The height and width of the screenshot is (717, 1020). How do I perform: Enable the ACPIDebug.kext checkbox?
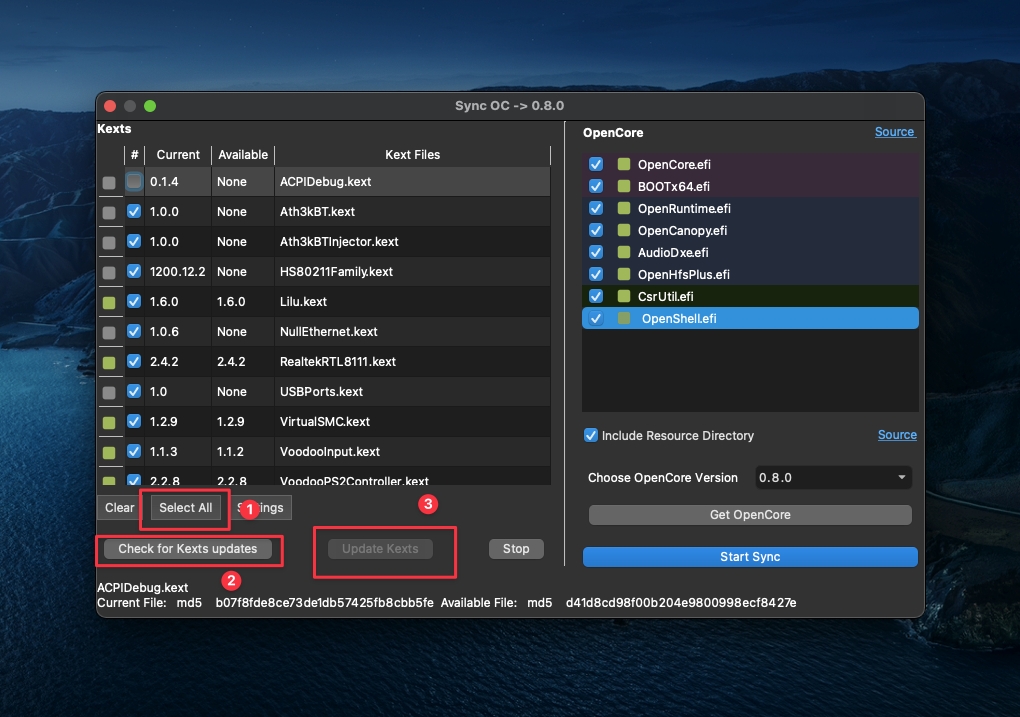coord(134,182)
